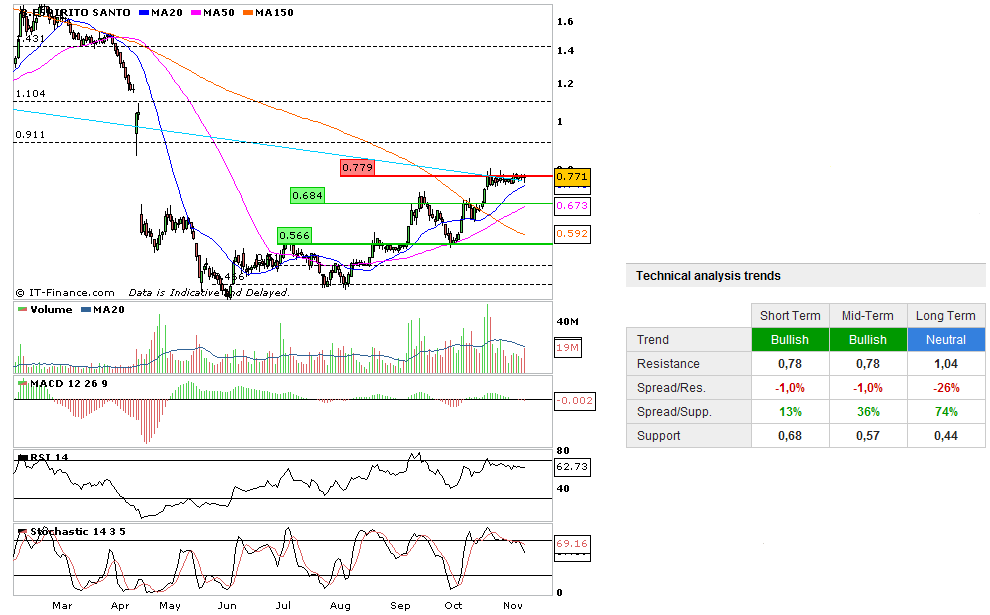This screenshot has height=615, width=990.
Task: Select the green 0.566 support label
Action: point(294,236)
